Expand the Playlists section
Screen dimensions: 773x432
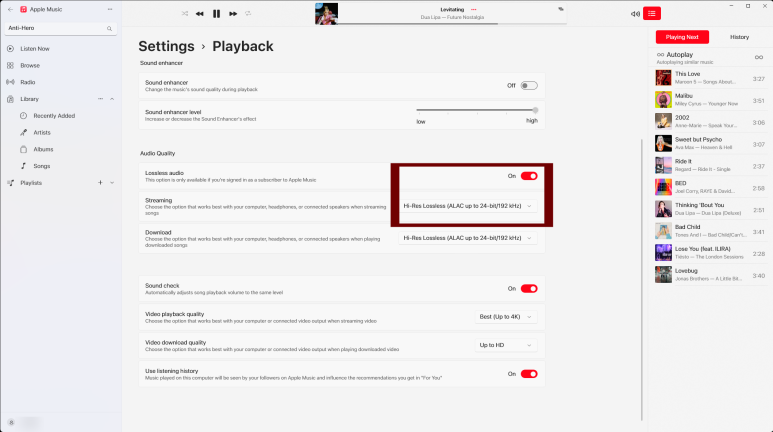pyautogui.click(x=112, y=183)
